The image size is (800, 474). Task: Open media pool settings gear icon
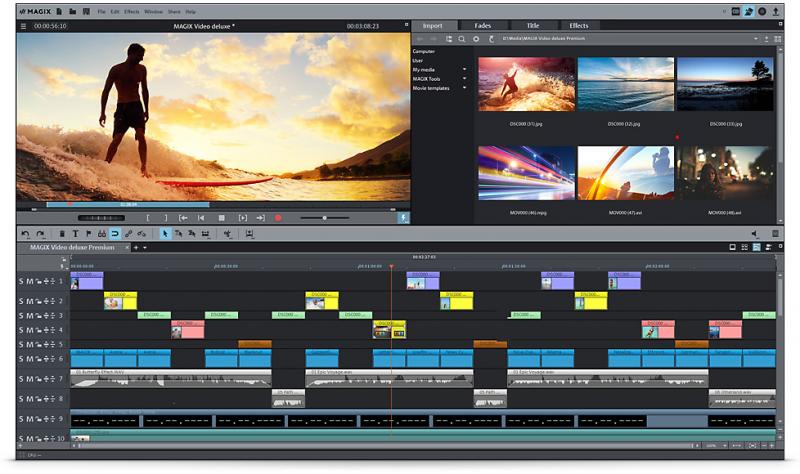click(476, 38)
